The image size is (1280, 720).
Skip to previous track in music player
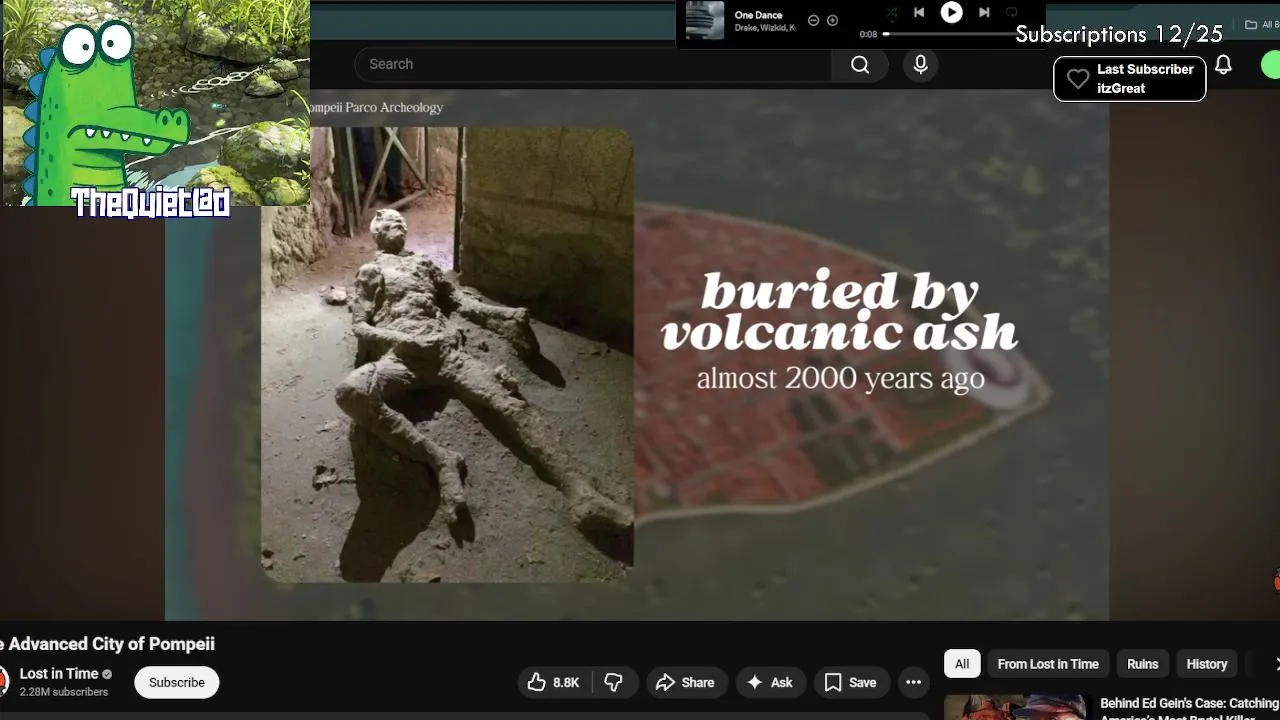pyautogui.click(x=919, y=12)
